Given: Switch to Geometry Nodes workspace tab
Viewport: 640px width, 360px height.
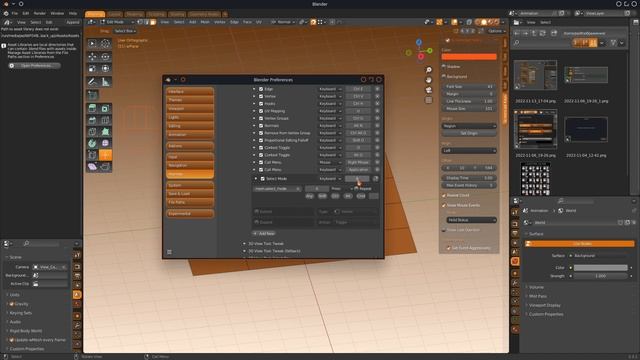Looking at the screenshot, I should coord(204,14).
